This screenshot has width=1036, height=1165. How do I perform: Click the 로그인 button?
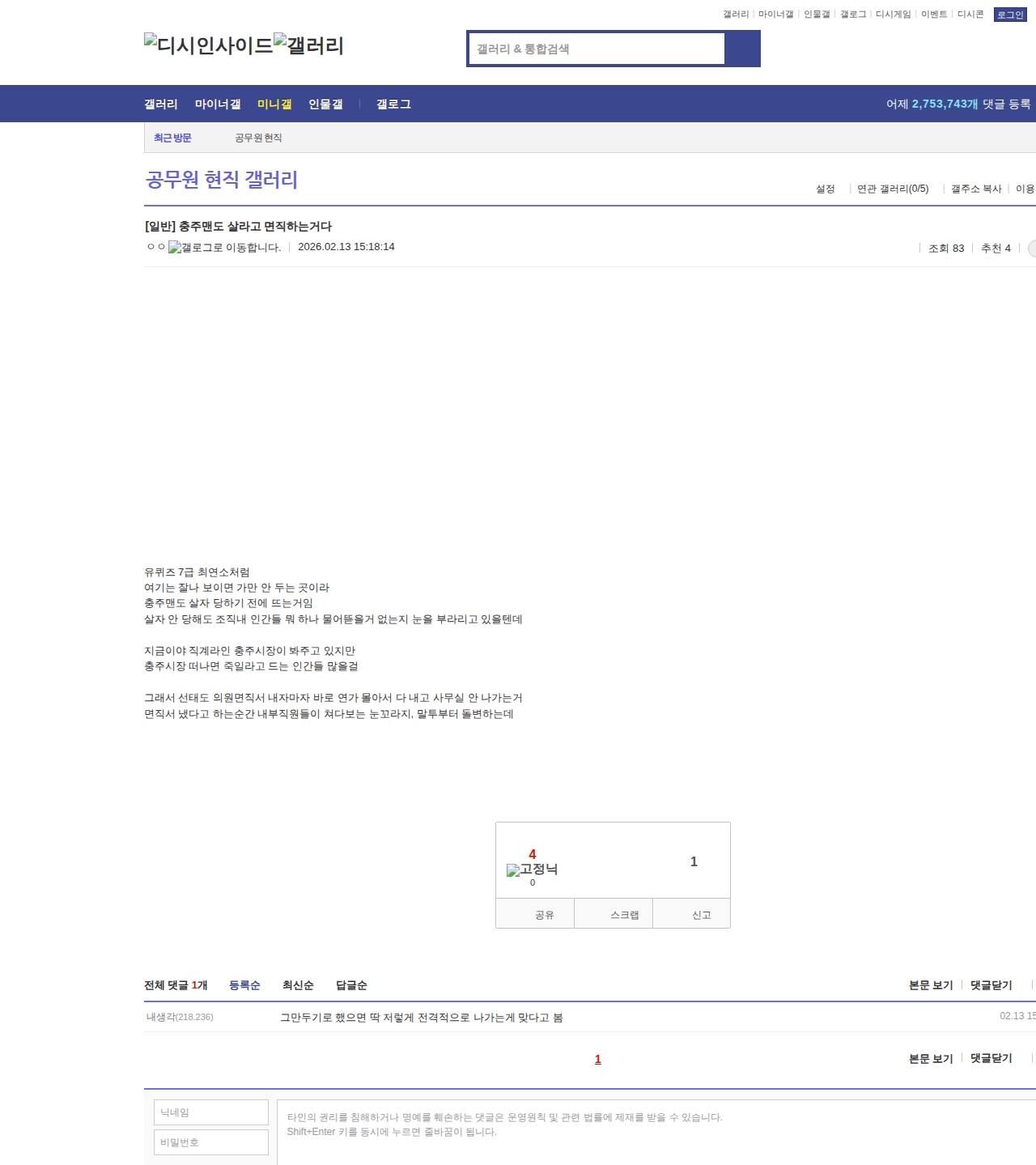pyautogui.click(x=1010, y=15)
